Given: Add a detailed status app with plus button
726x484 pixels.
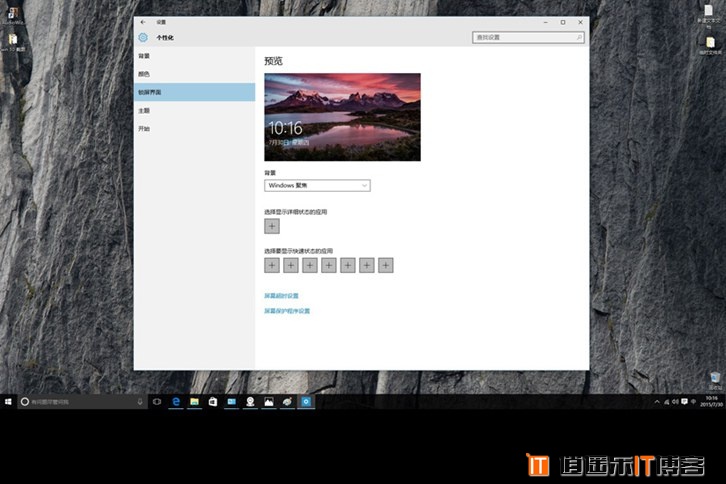Looking at the screenshot, I should tap(272, 226).
